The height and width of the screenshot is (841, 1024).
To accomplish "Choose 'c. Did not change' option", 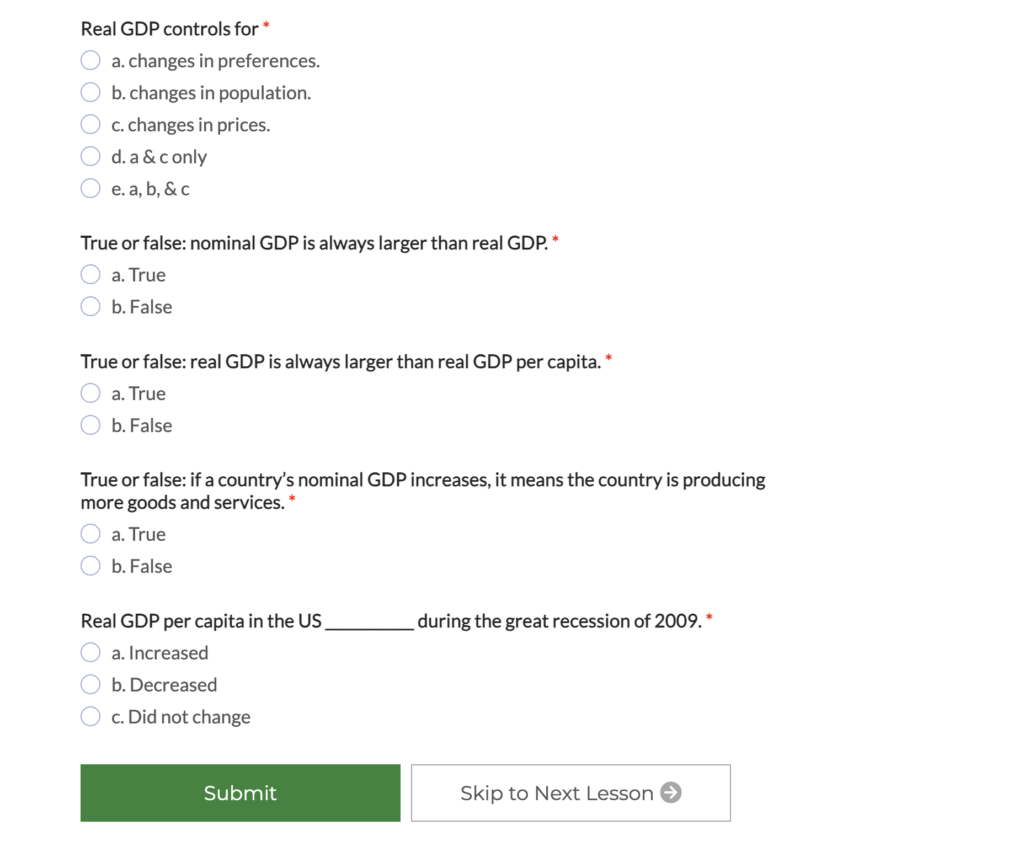I will click(x=91, y=717).
